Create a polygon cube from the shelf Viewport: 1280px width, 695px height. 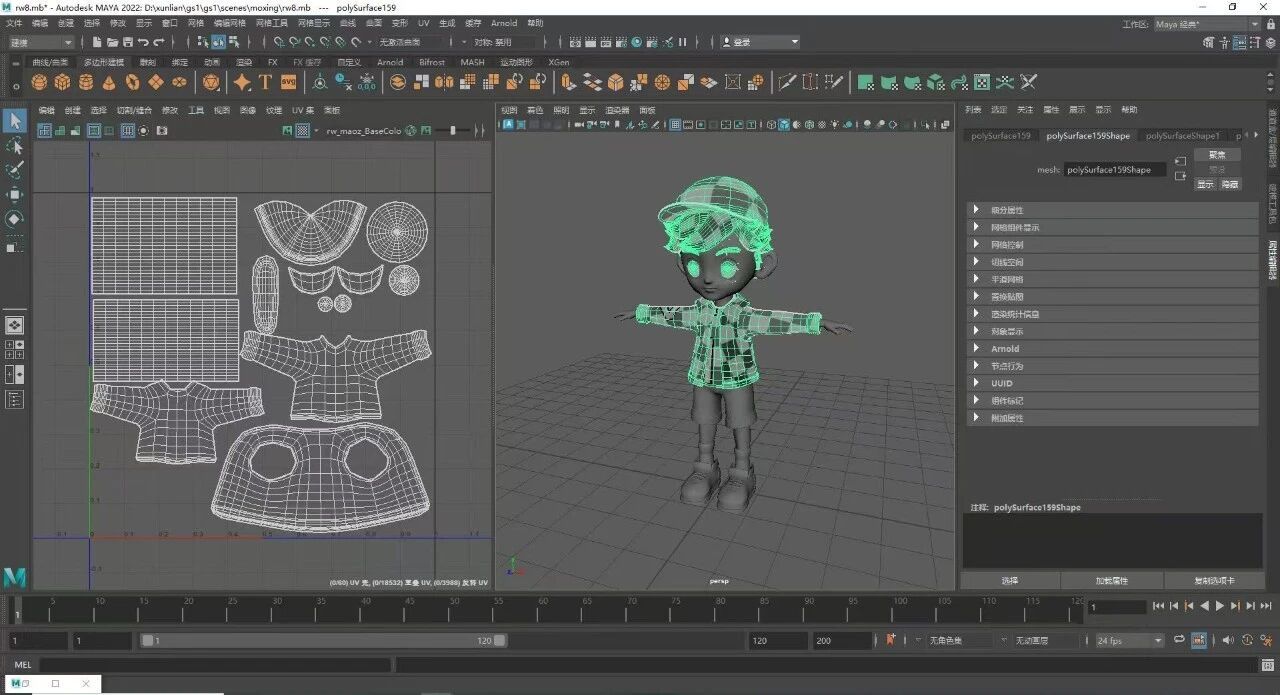(63, 82)
